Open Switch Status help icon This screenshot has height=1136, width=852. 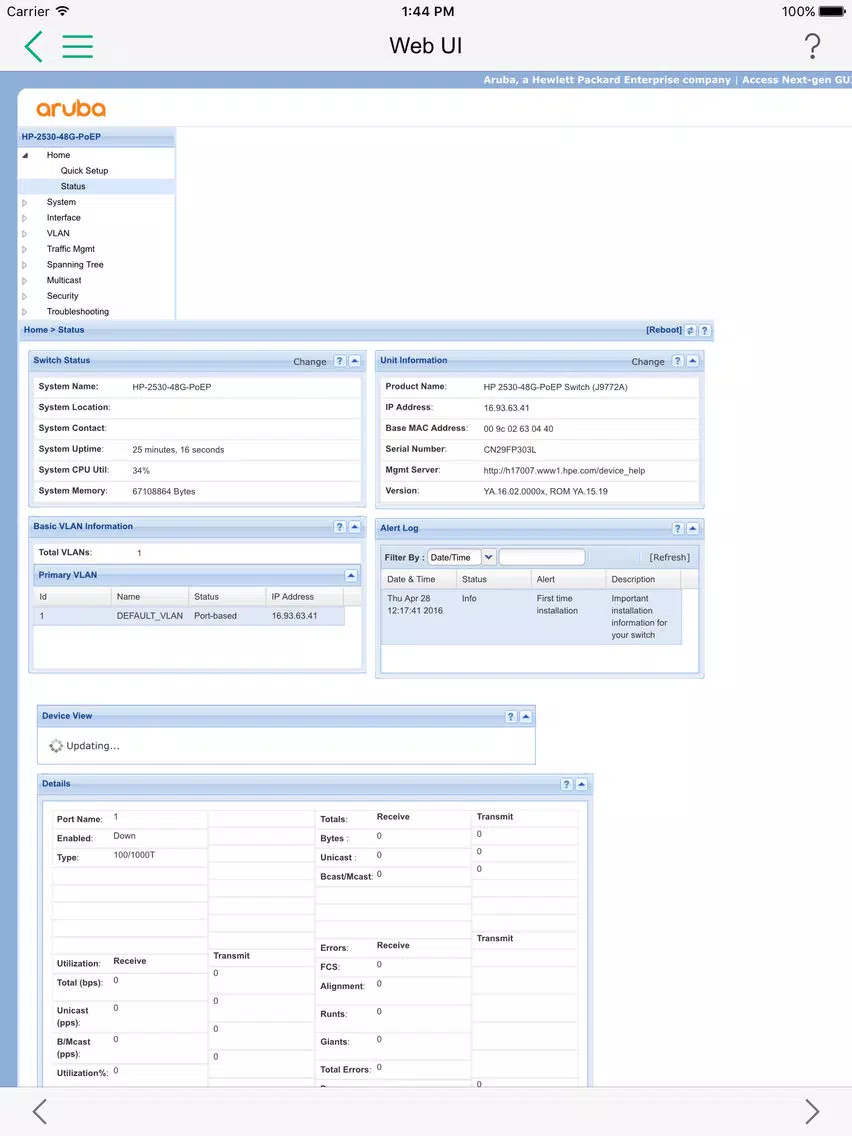pyautogui.click(x=340, y=361)
